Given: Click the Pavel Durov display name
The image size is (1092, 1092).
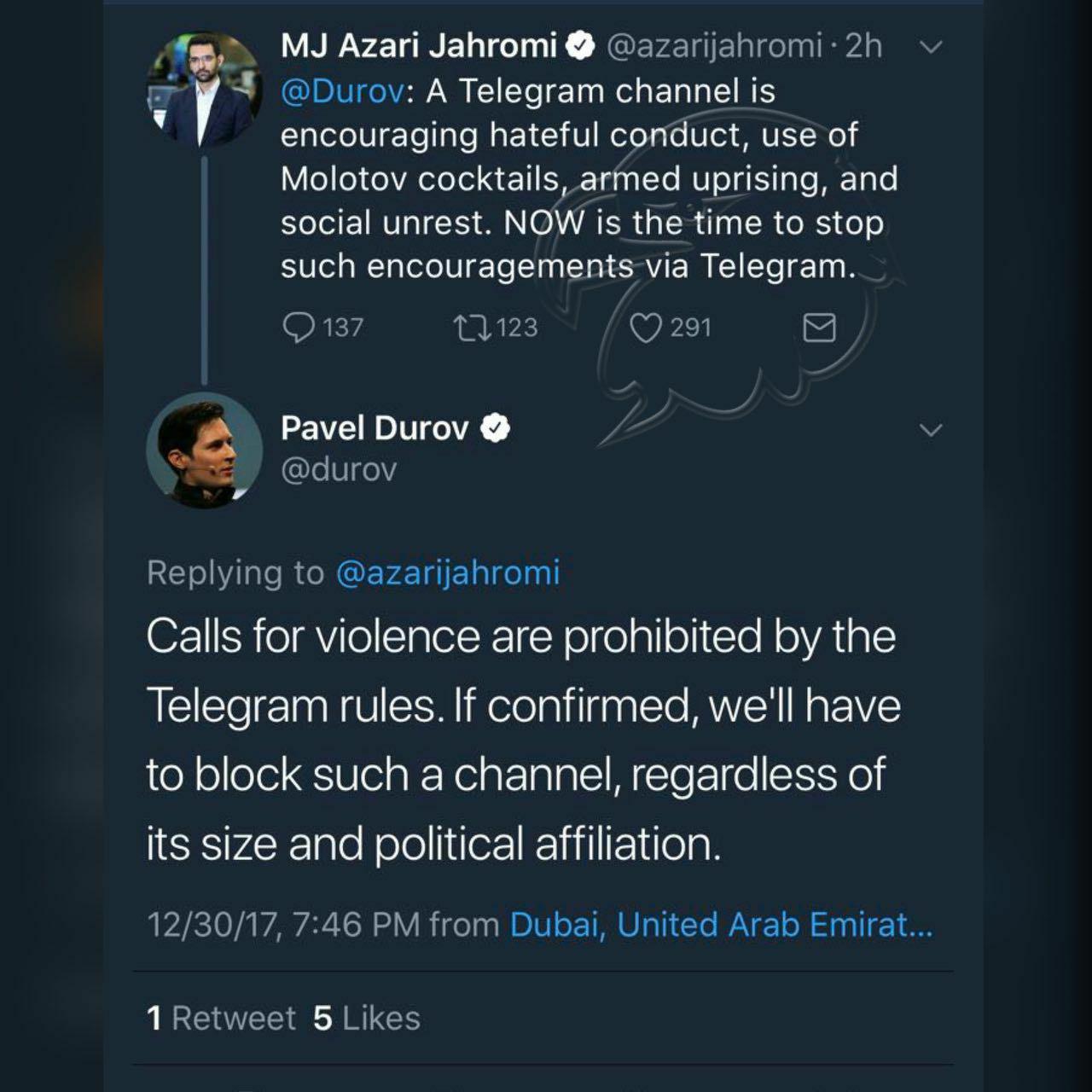Looking at the screenshot, I should point(375,428).
